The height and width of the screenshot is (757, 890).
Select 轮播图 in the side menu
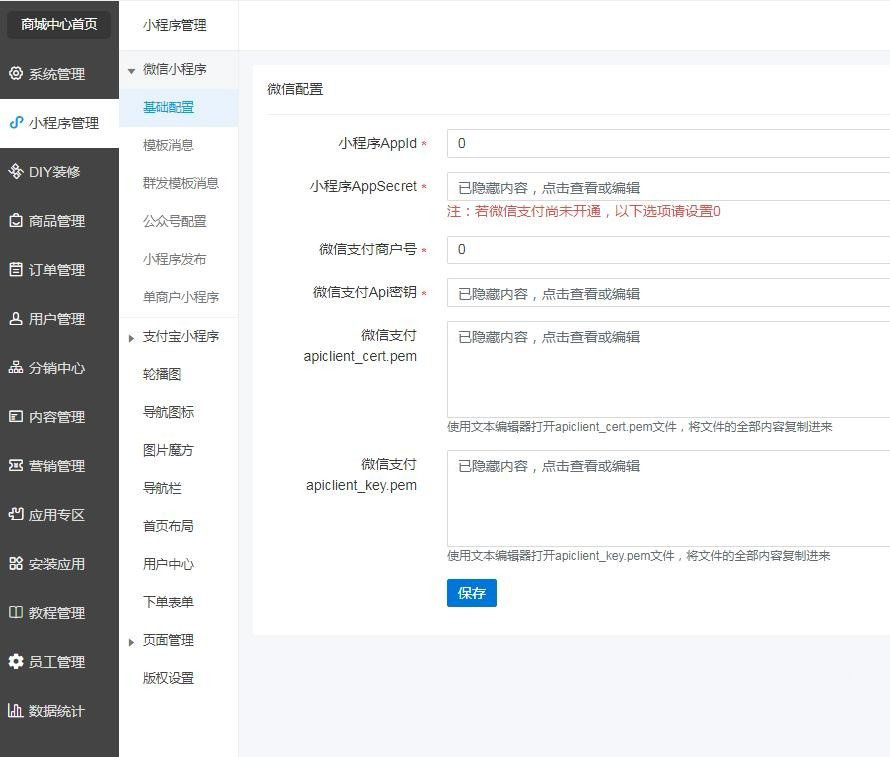tap(162, 374)
